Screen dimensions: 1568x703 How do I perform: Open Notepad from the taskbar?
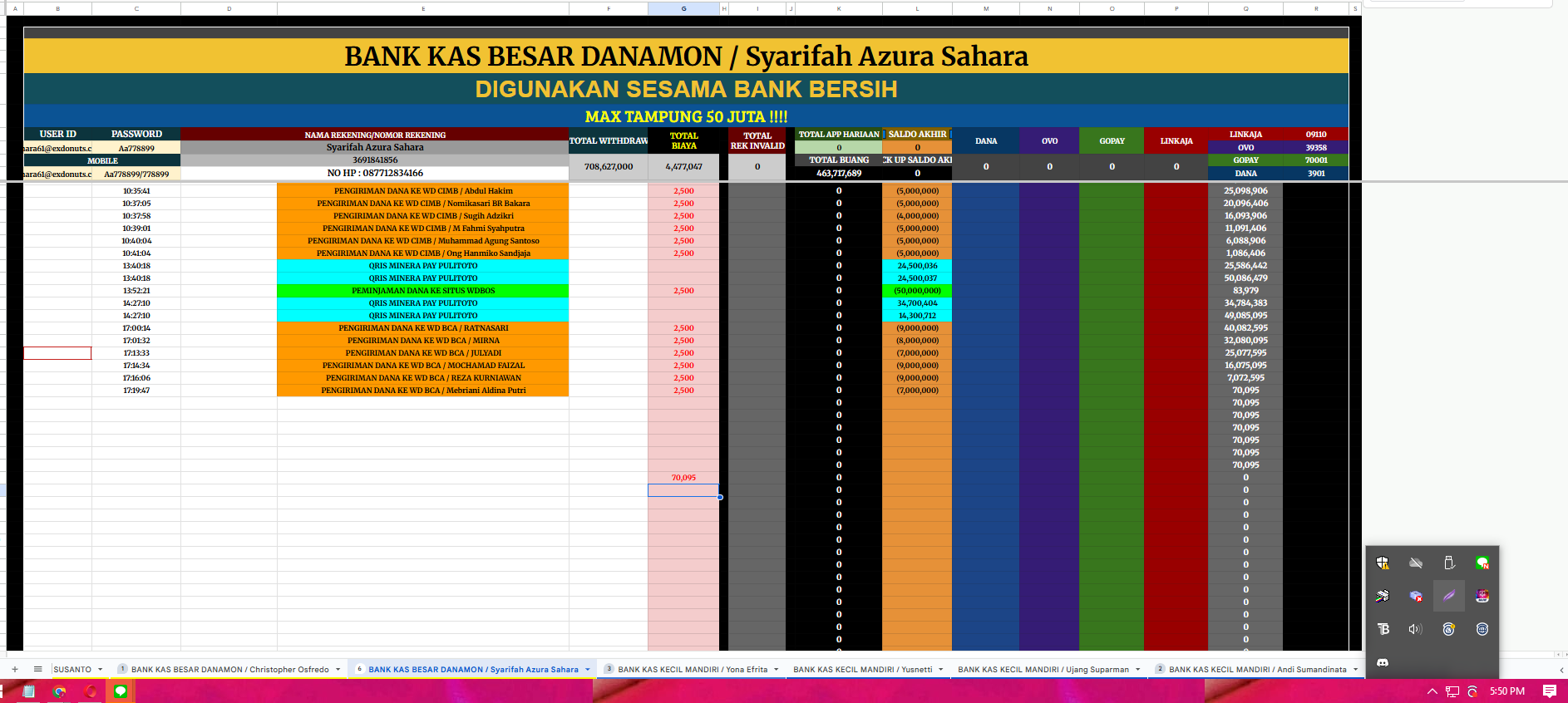click(28, 691)
